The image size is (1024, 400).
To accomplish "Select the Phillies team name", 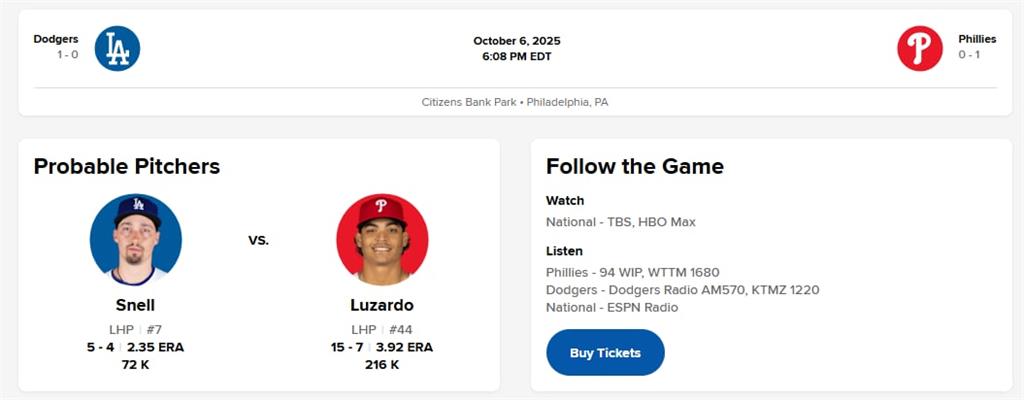I will click(x=977, y=39).
